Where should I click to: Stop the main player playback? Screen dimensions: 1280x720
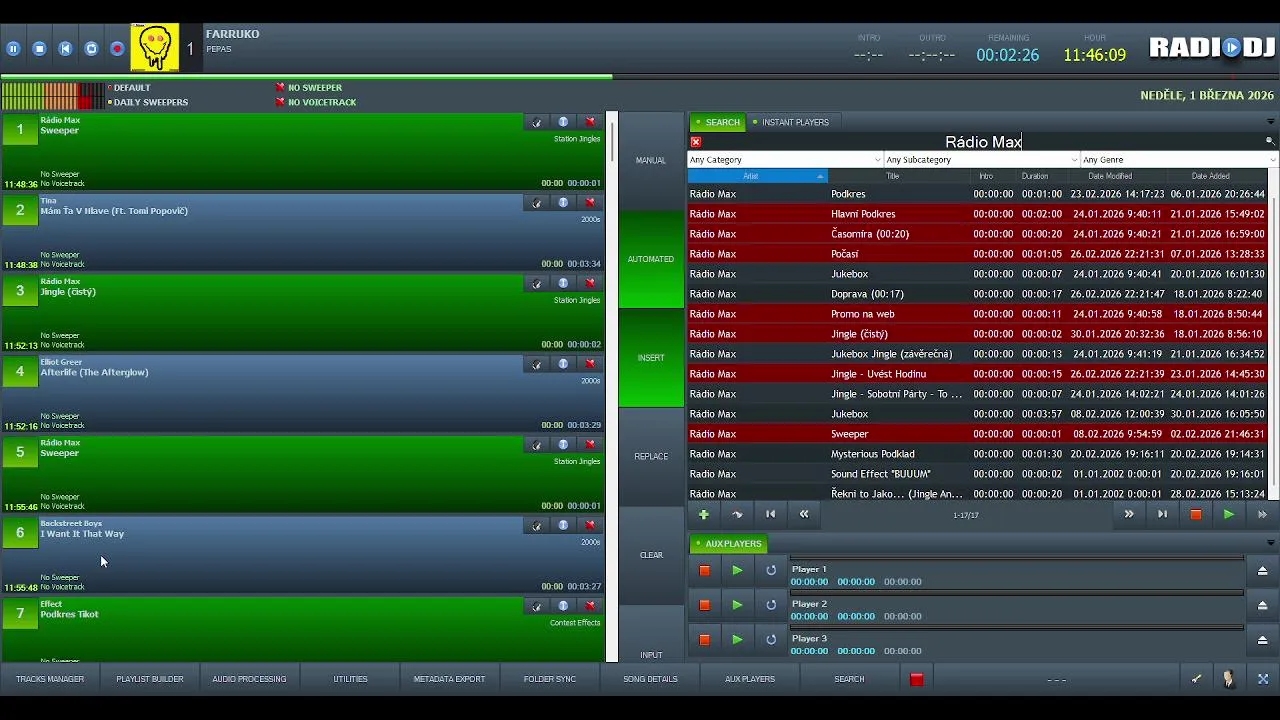point(39,48)
